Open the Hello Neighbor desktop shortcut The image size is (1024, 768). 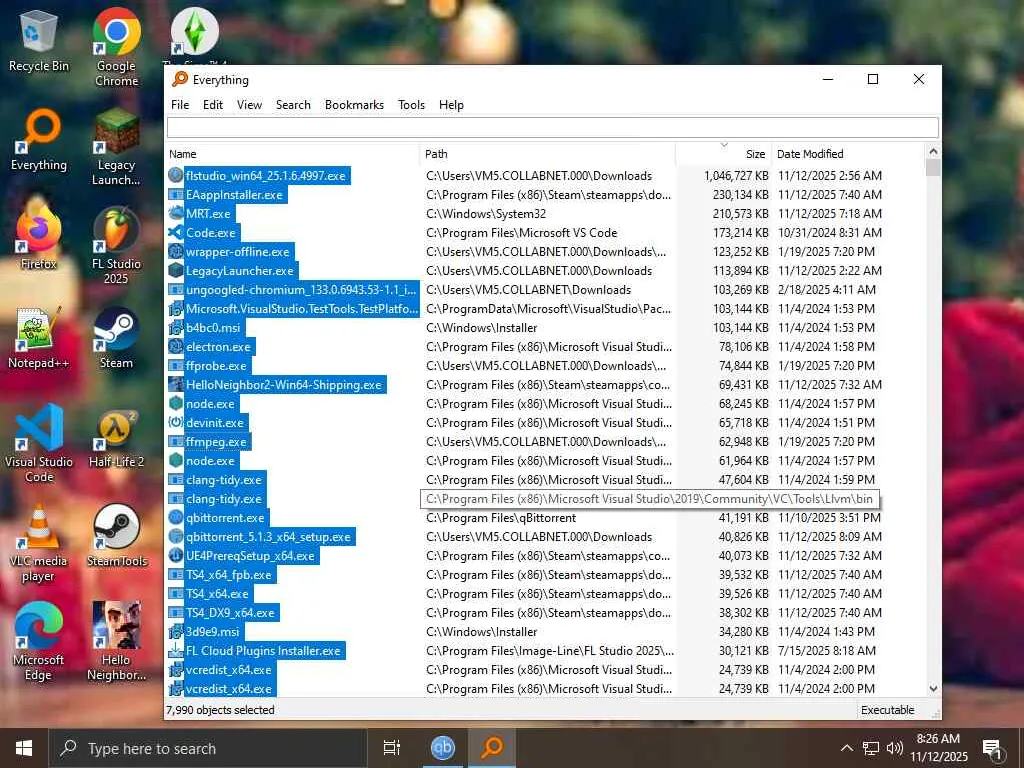click(116, 642)
